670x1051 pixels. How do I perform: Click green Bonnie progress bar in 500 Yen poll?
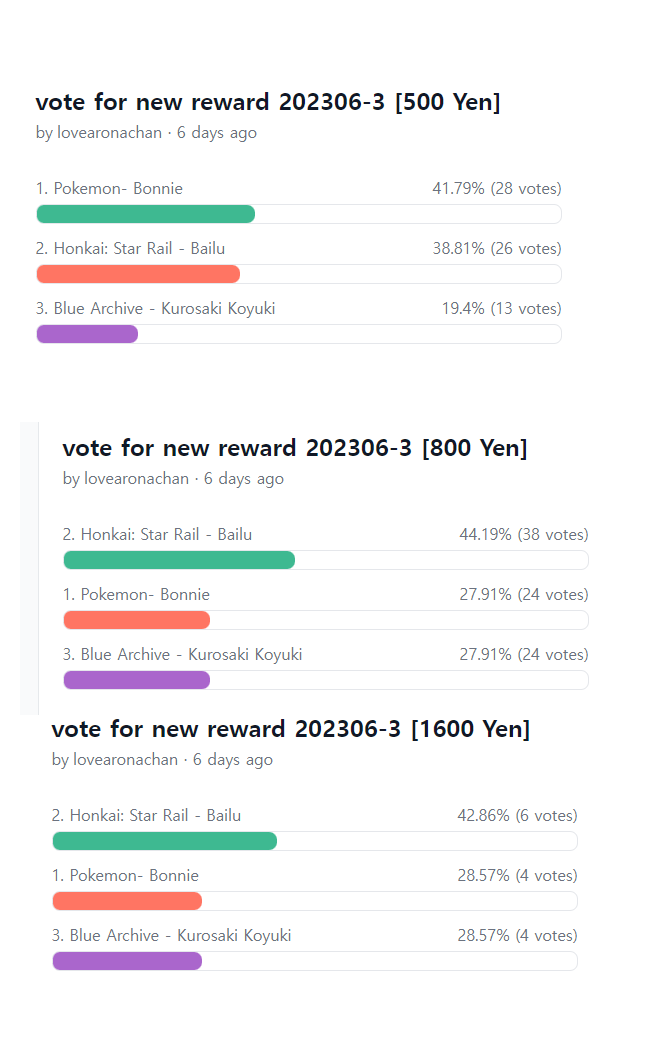pyautogui.click(x=146, y=214)
